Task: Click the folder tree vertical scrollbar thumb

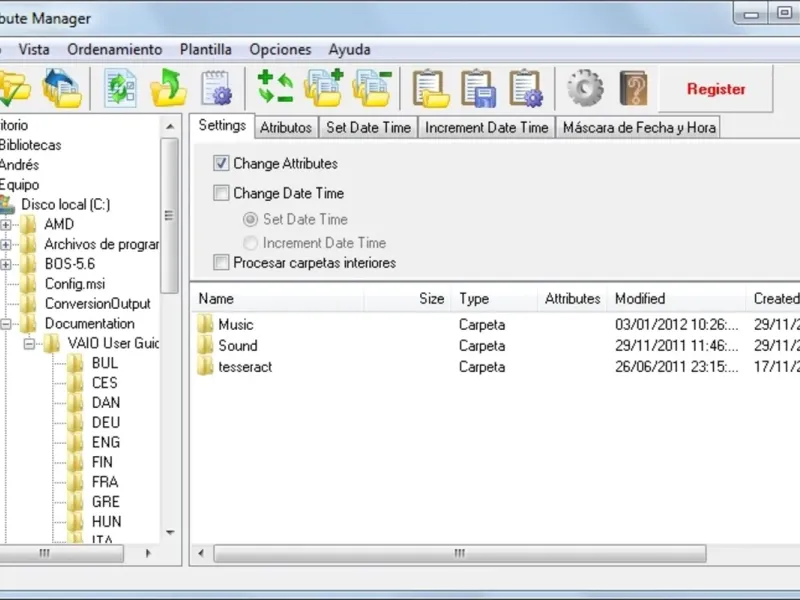Action: pyautogui.click(x=169, y=216)
